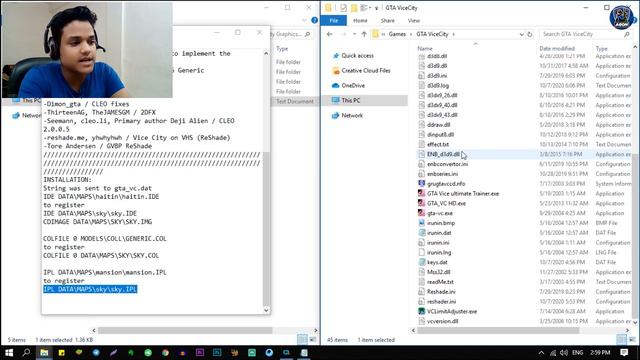Image resolution: width=640 pixels, height=360 pixels.
Task: Switch left Explorer window to large icons view
Action: coord(313,339)
